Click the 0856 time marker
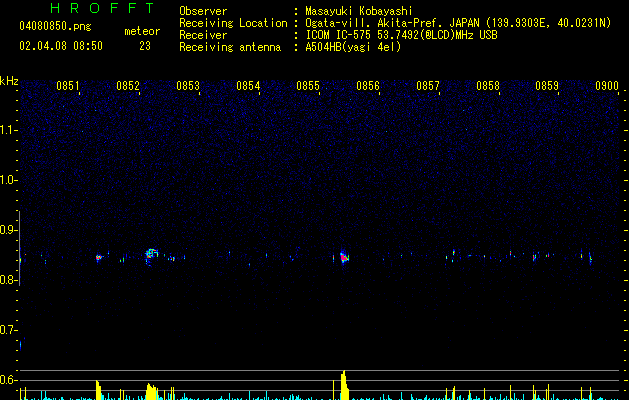This screenshot has width=629, height=400. (367, 86)
